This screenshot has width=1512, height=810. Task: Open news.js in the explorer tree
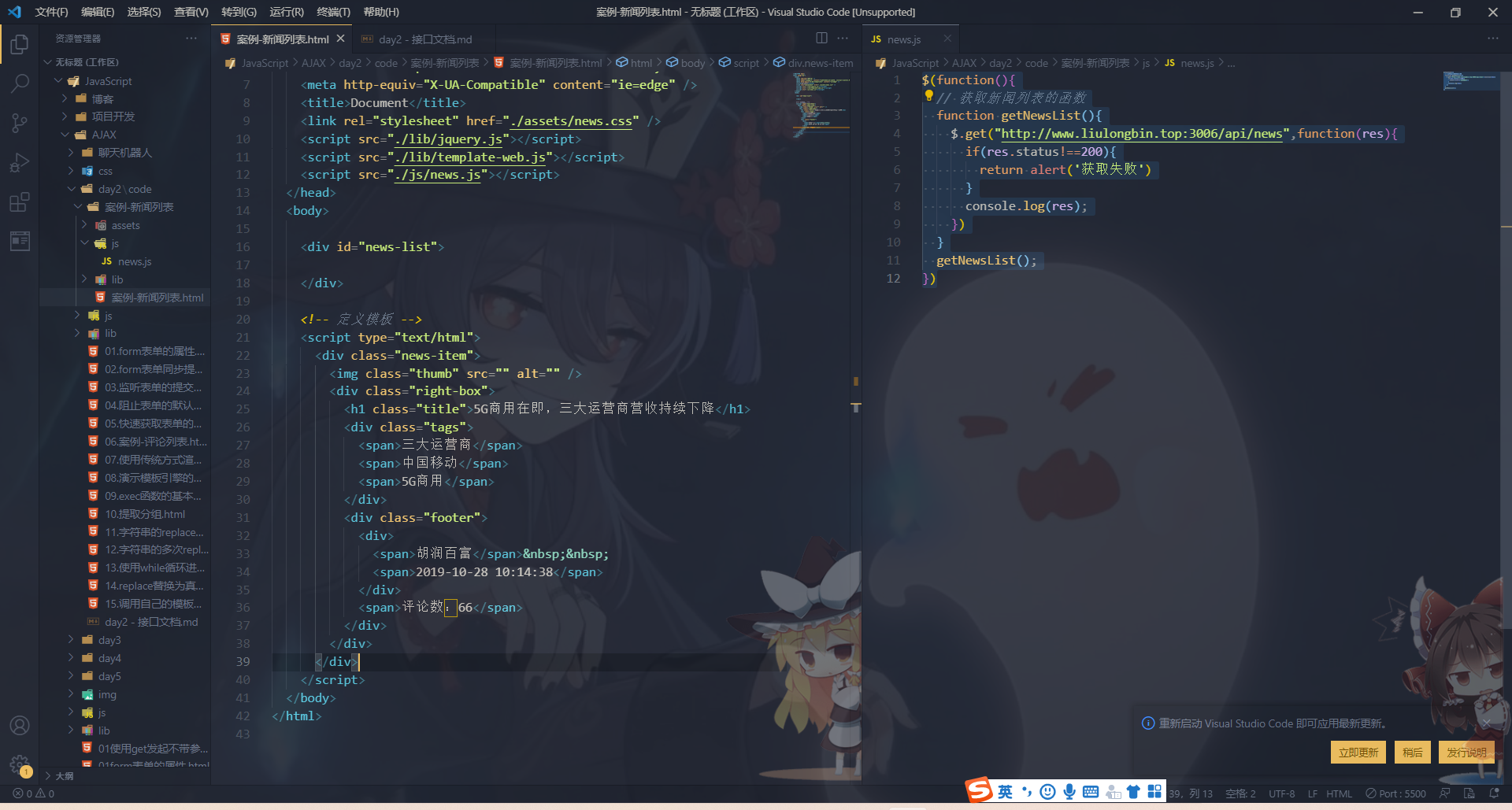click(135, 261)
